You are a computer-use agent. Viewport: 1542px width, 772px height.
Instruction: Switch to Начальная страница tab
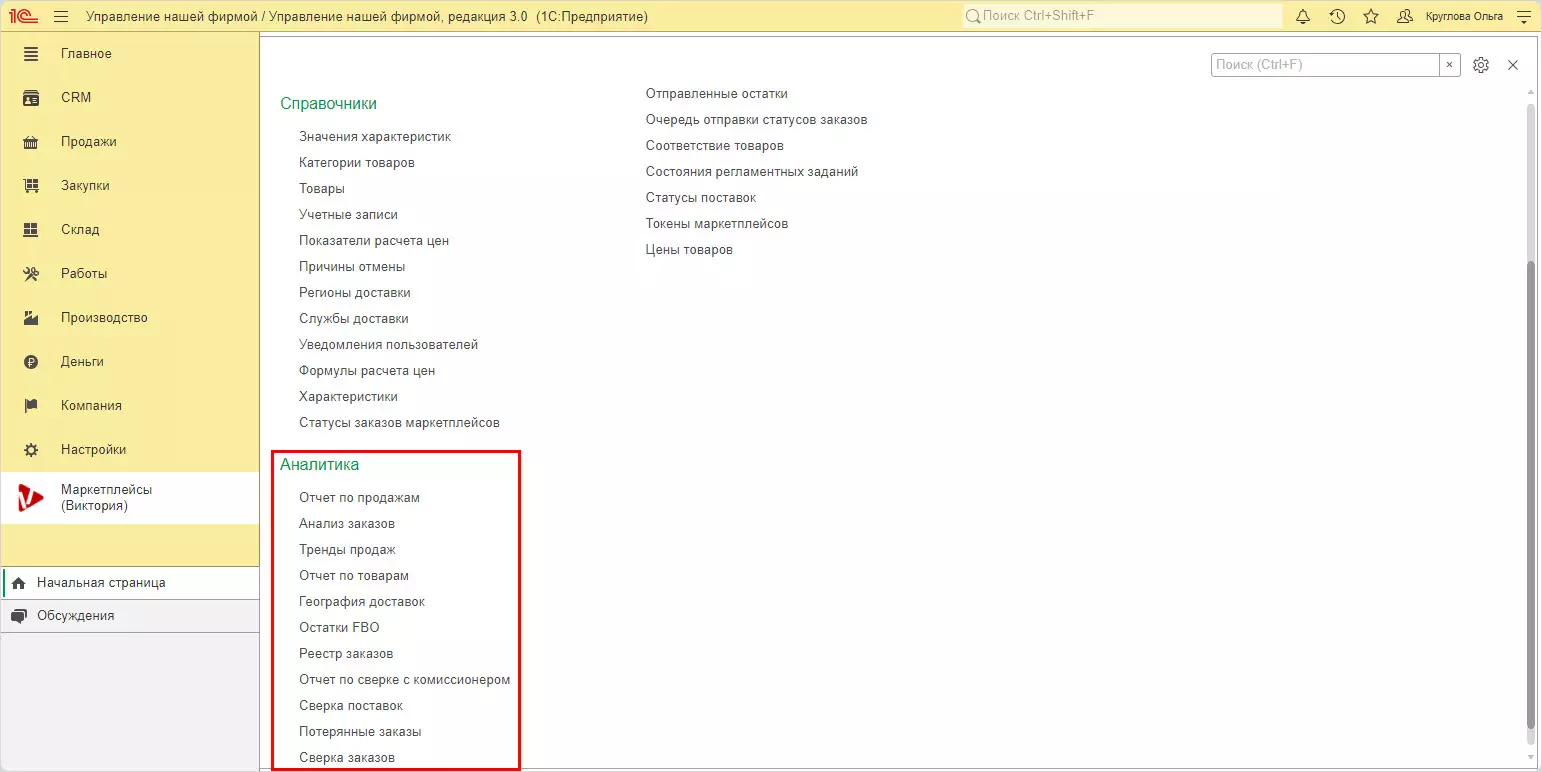click(x=130, y=583)
